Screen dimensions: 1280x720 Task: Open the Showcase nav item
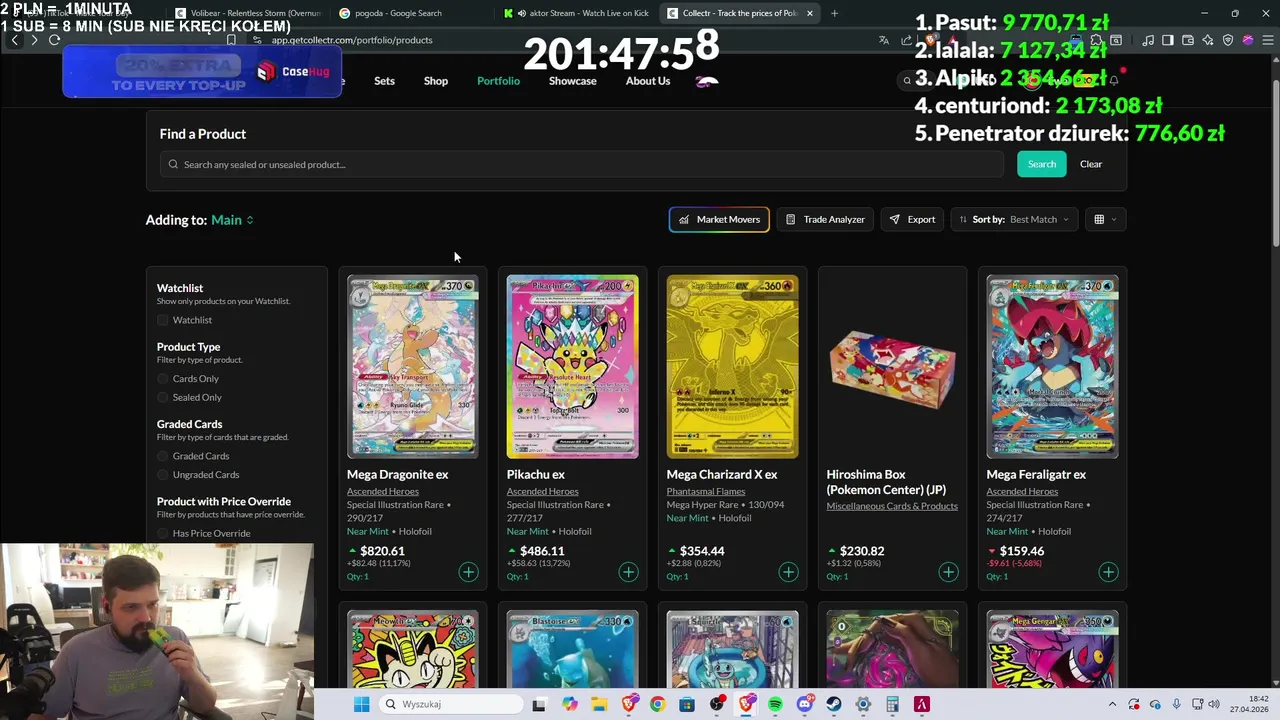click(x=573, y=81)
